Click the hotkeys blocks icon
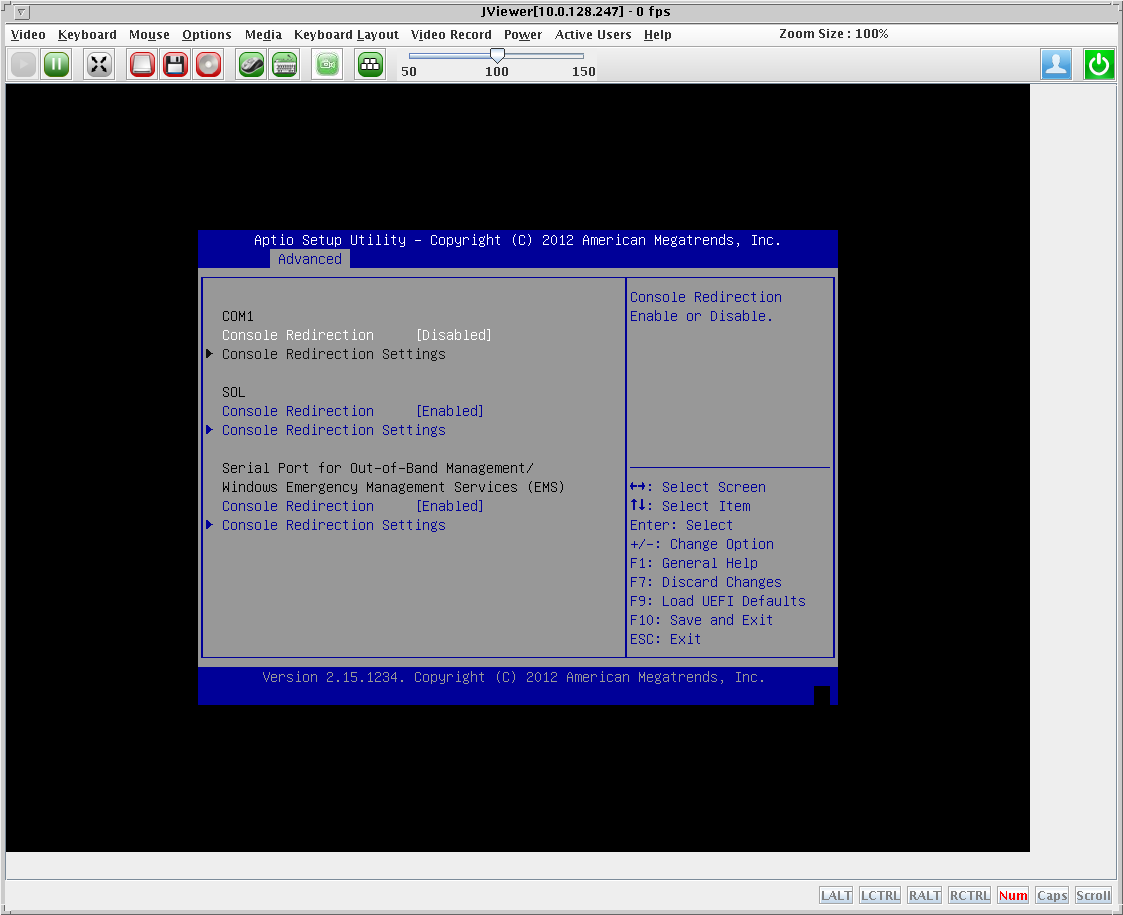Viewport: 1123px width, 915px height. 371,65
